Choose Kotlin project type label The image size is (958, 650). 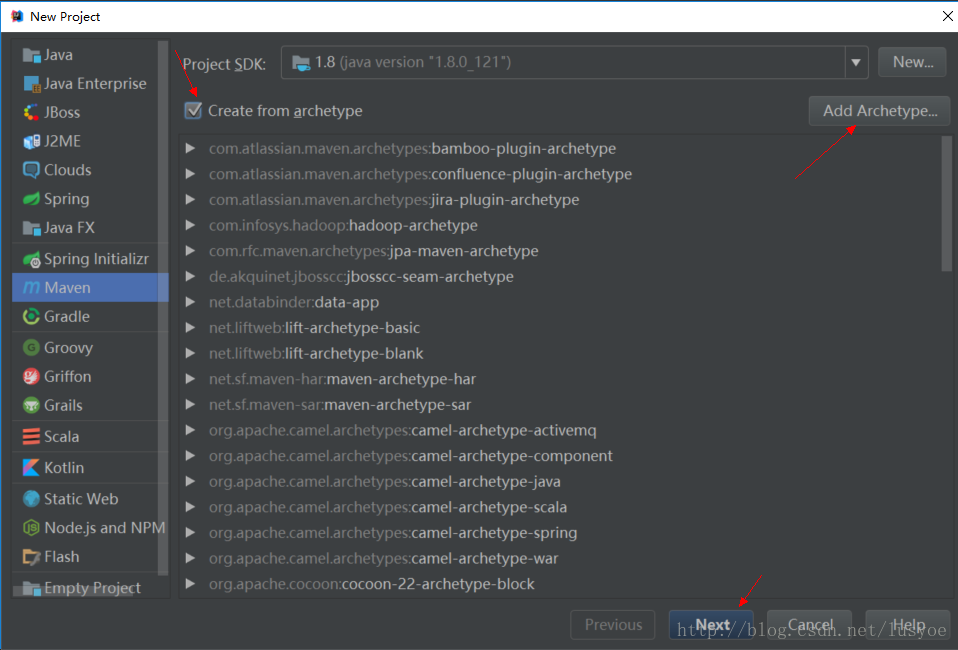click(x=64, y=467)
